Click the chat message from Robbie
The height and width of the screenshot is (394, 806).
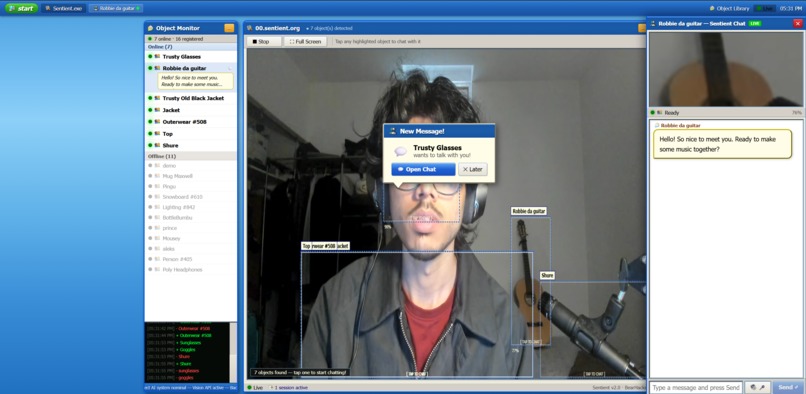tap(722, 144)
